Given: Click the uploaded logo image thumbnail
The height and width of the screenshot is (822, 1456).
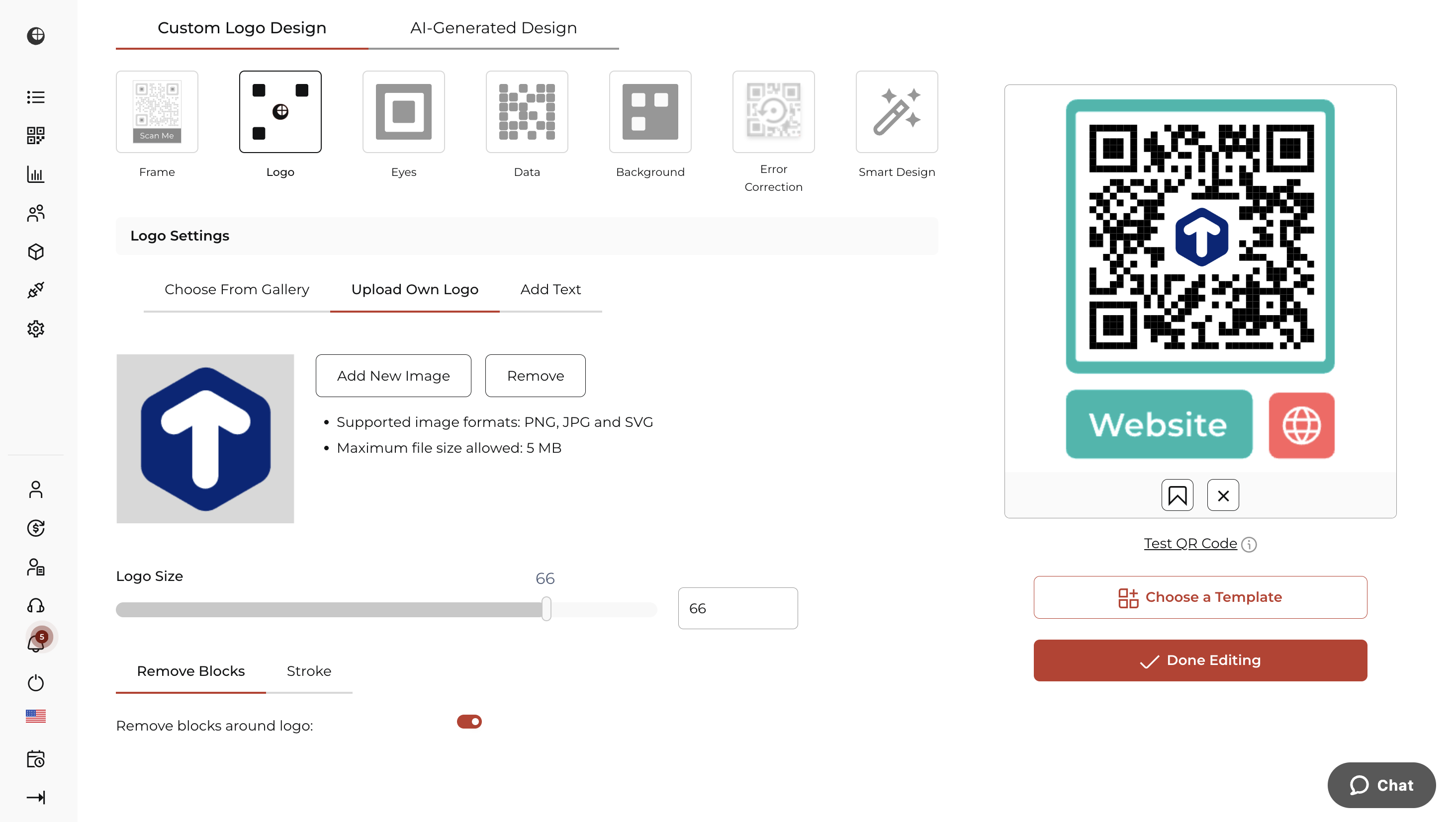Looking at the screenshot, I should [x=205, y=439].
